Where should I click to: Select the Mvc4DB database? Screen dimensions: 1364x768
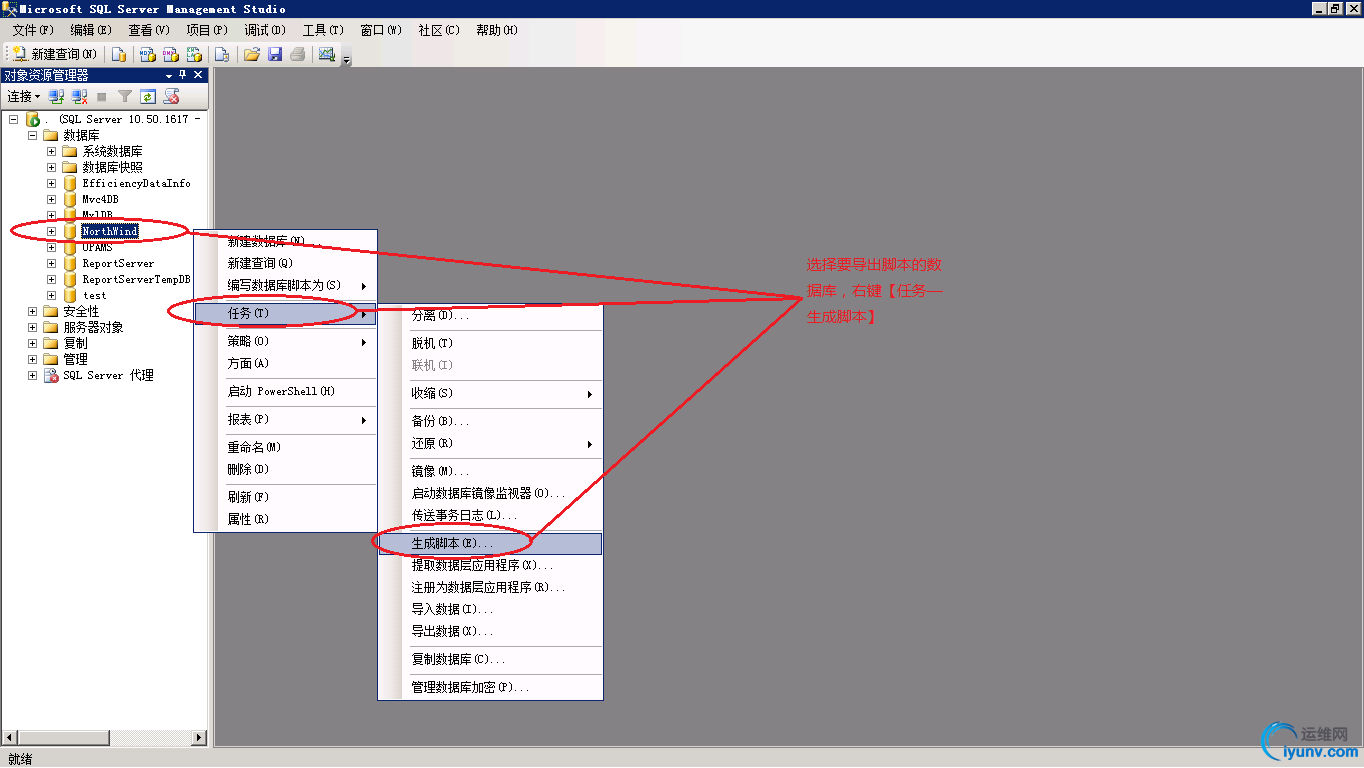click(100, 199)
